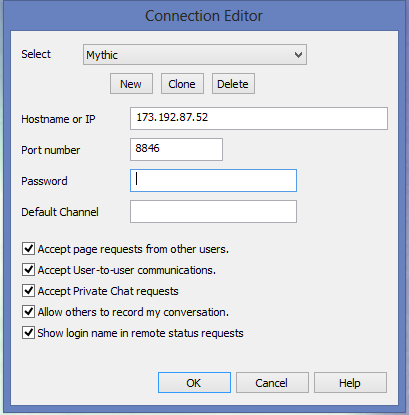Image resolution: width=409 pixels, height=415 pixels.
Task: Click the Hostname or IP label
Action: point(58,119)
